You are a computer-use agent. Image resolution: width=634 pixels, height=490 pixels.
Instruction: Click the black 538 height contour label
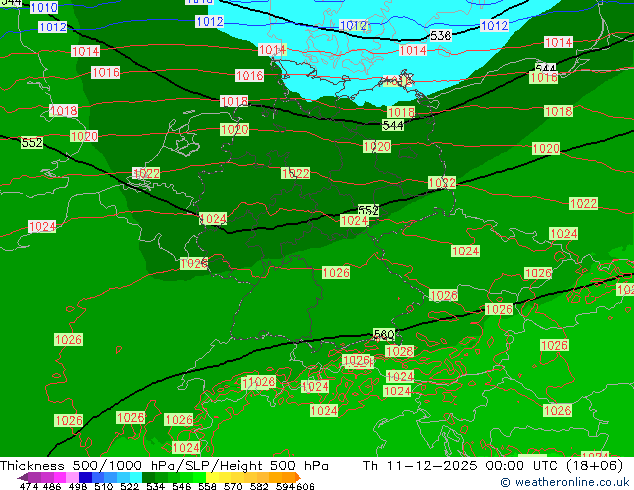[x=440, y=36]
